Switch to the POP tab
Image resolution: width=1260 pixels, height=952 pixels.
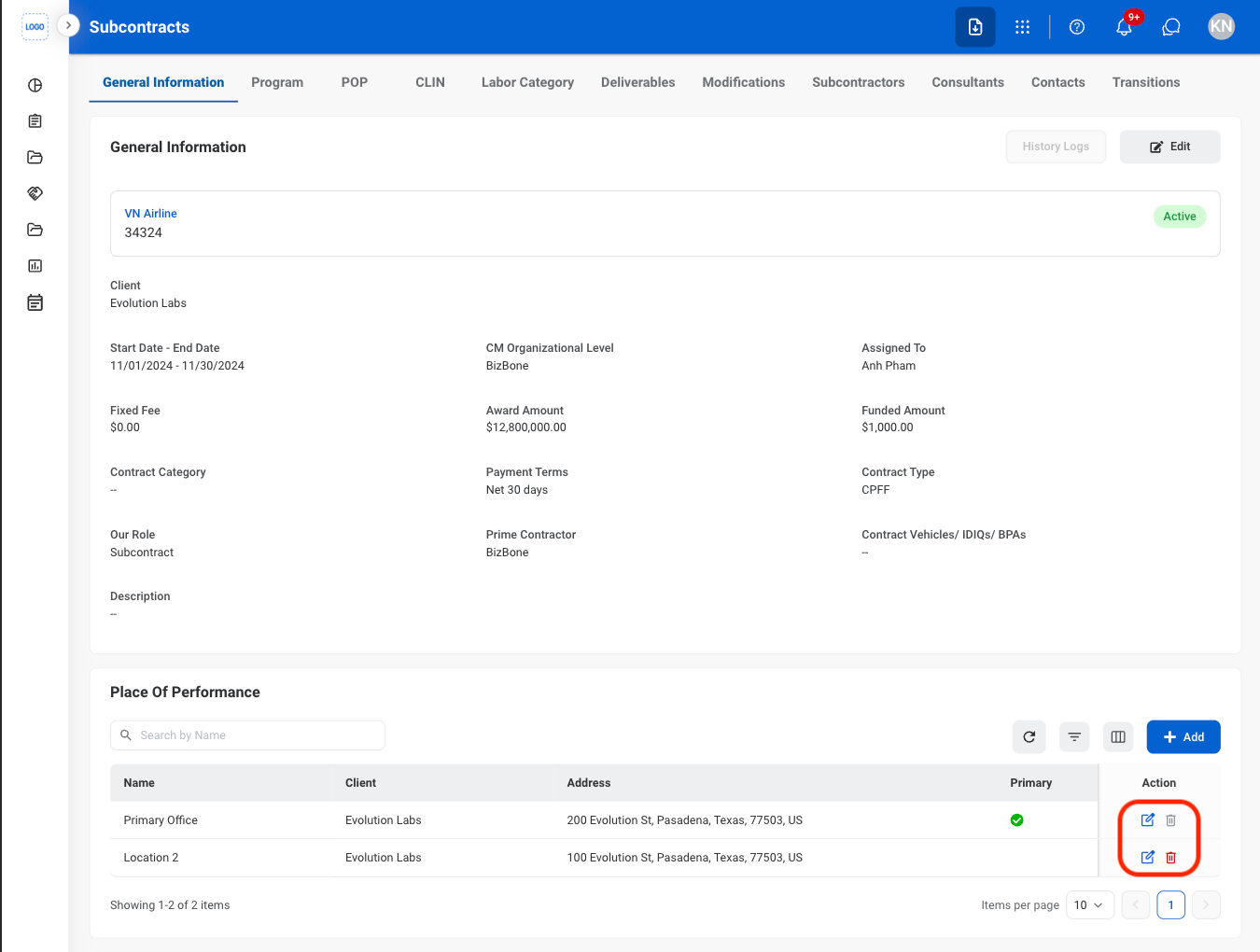355,82
